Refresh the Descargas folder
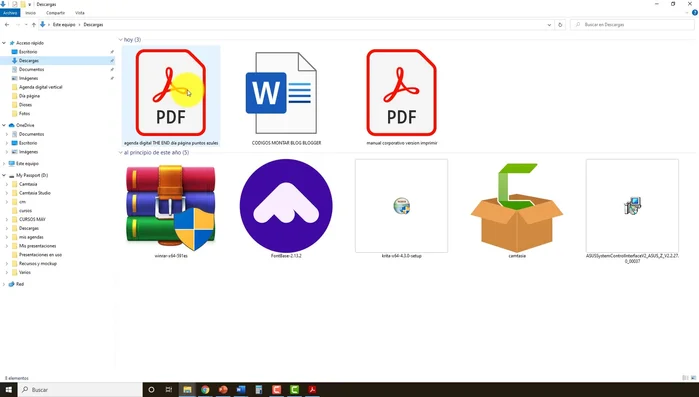This screenshot has height=397, width=699. (560, 25)
